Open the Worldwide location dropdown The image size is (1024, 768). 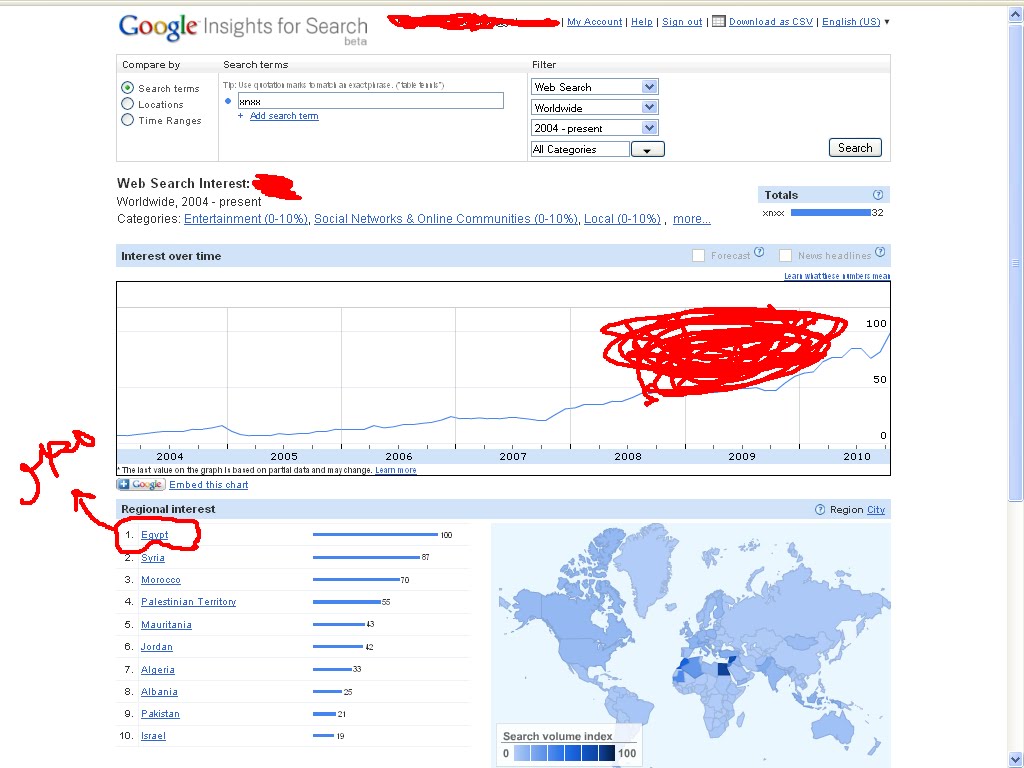pyautogui.click(x=595, y=108)
